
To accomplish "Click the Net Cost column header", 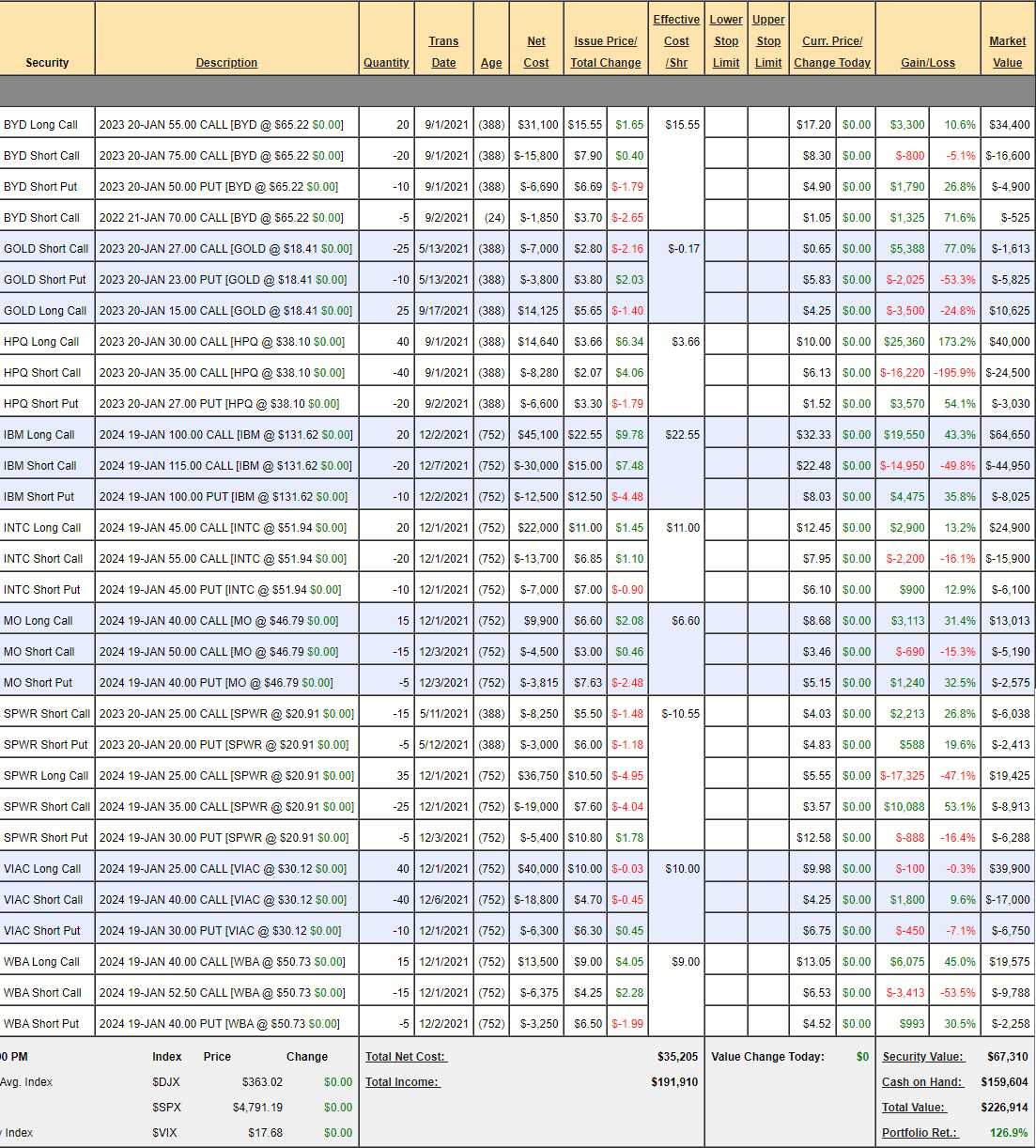I will pos(536,53).
